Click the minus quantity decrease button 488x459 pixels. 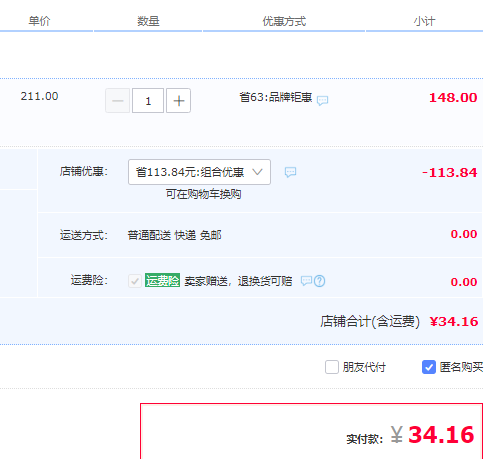click(x=118, y=101)
